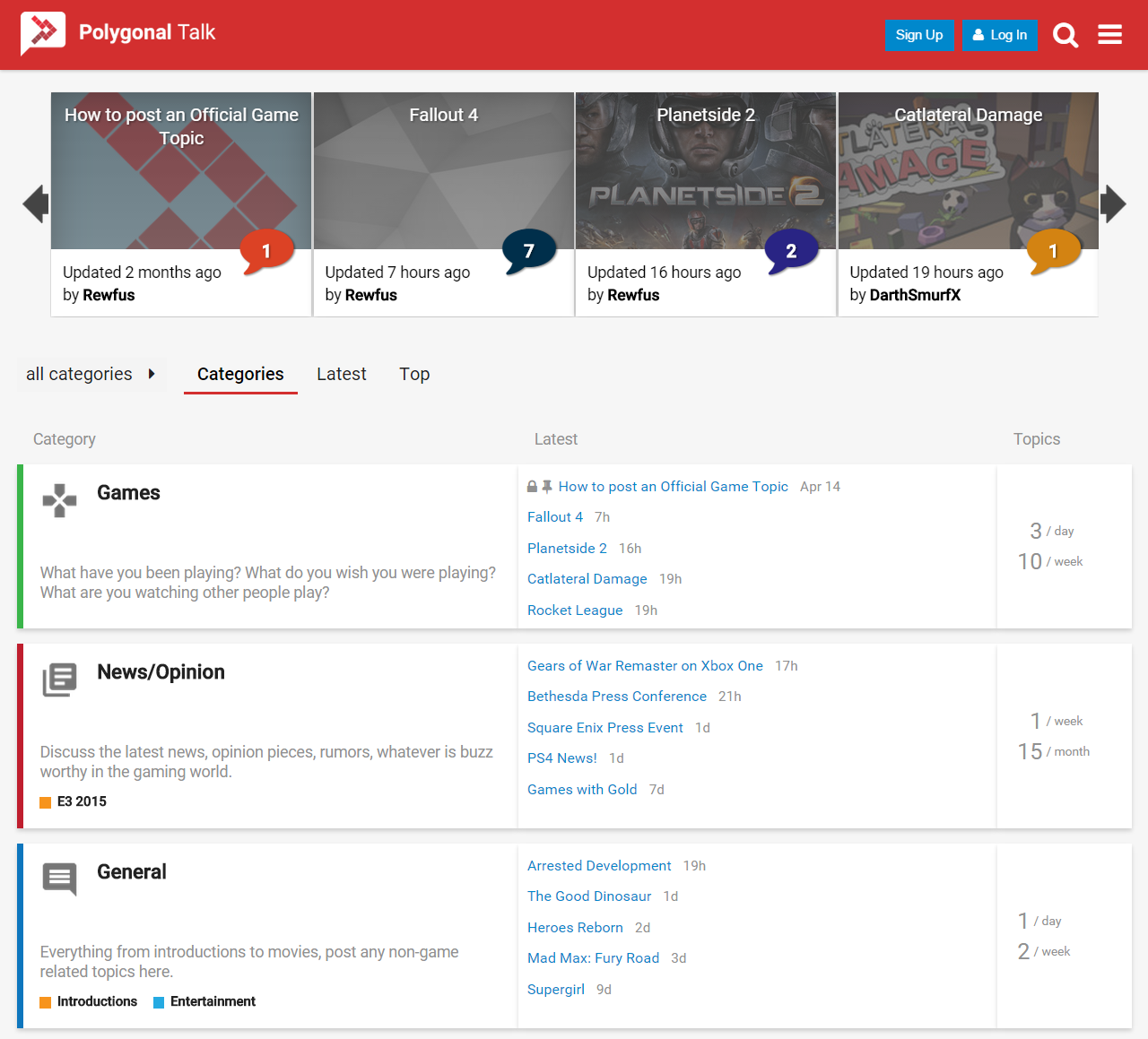Viewport: 1148px width, 1039px height.
Task: Click the News/Opinion newspaper icon
Action: [x=60, y=680]
